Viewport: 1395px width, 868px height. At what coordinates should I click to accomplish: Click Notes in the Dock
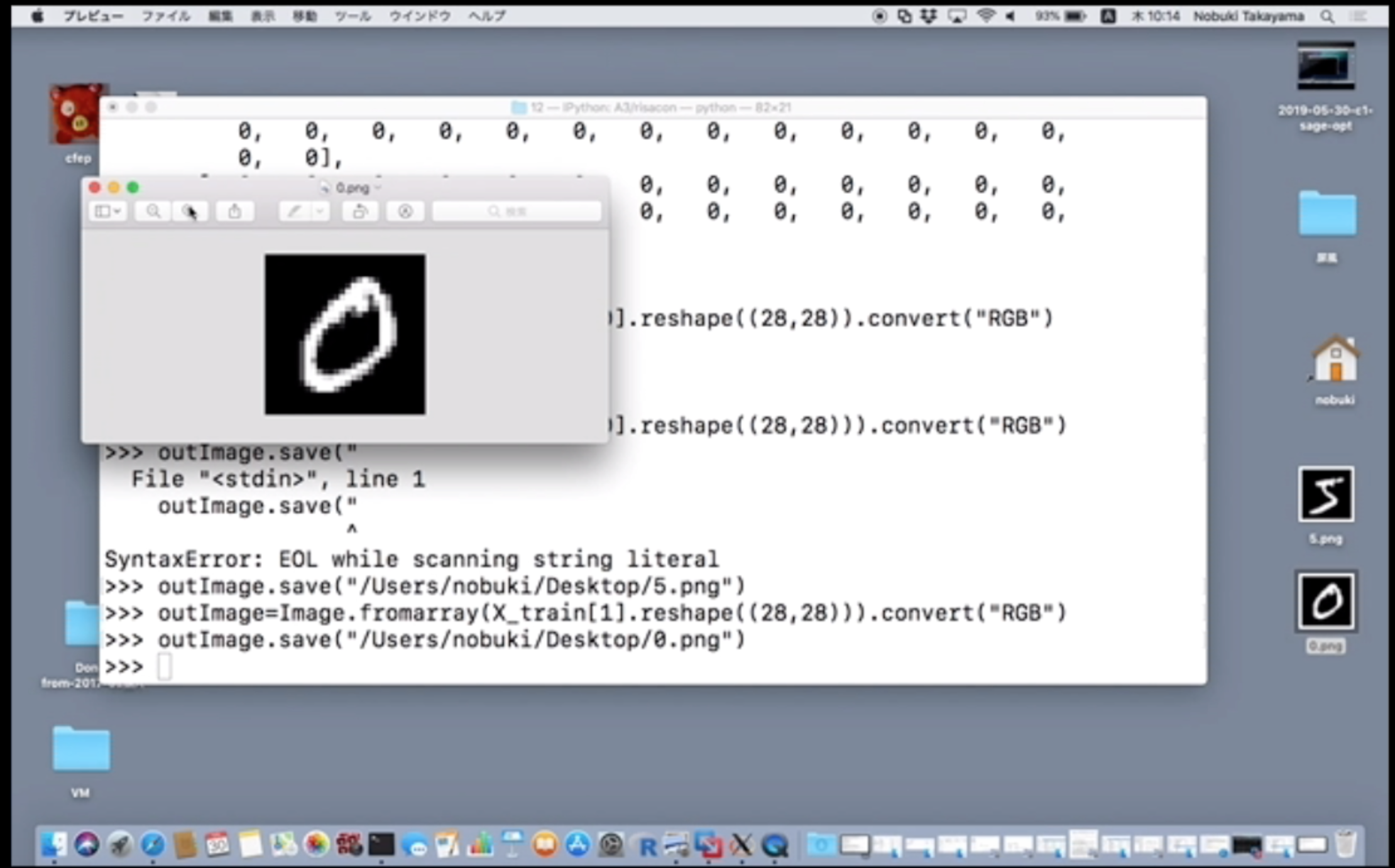[x=250, y=845]
